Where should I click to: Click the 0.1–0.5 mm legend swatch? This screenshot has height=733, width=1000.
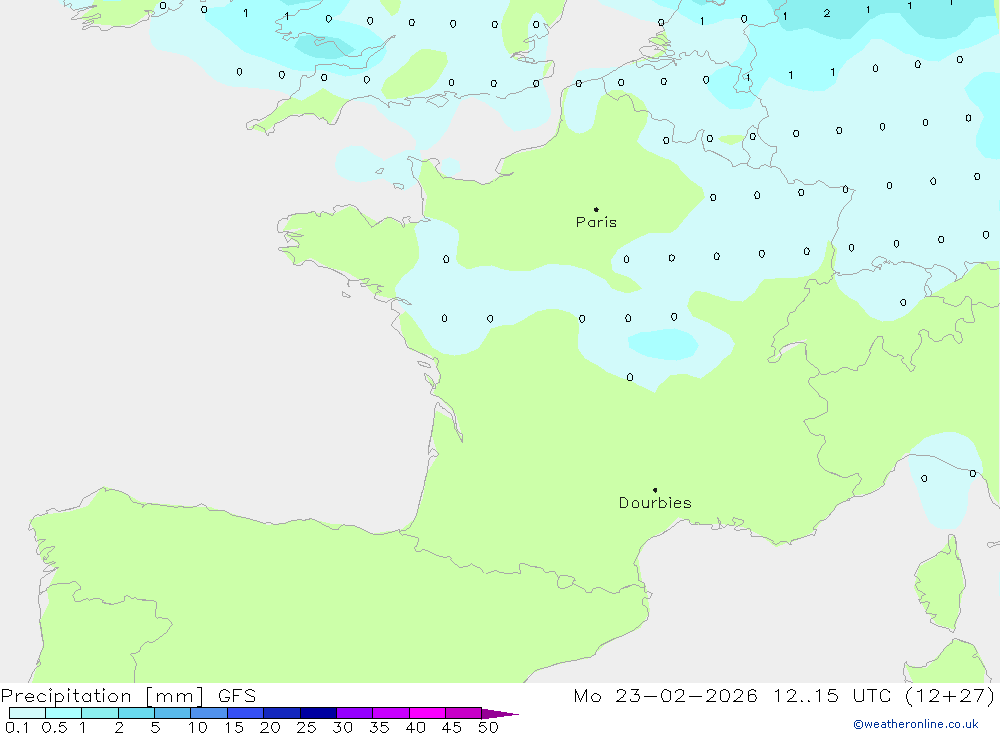tap(27, 713)
